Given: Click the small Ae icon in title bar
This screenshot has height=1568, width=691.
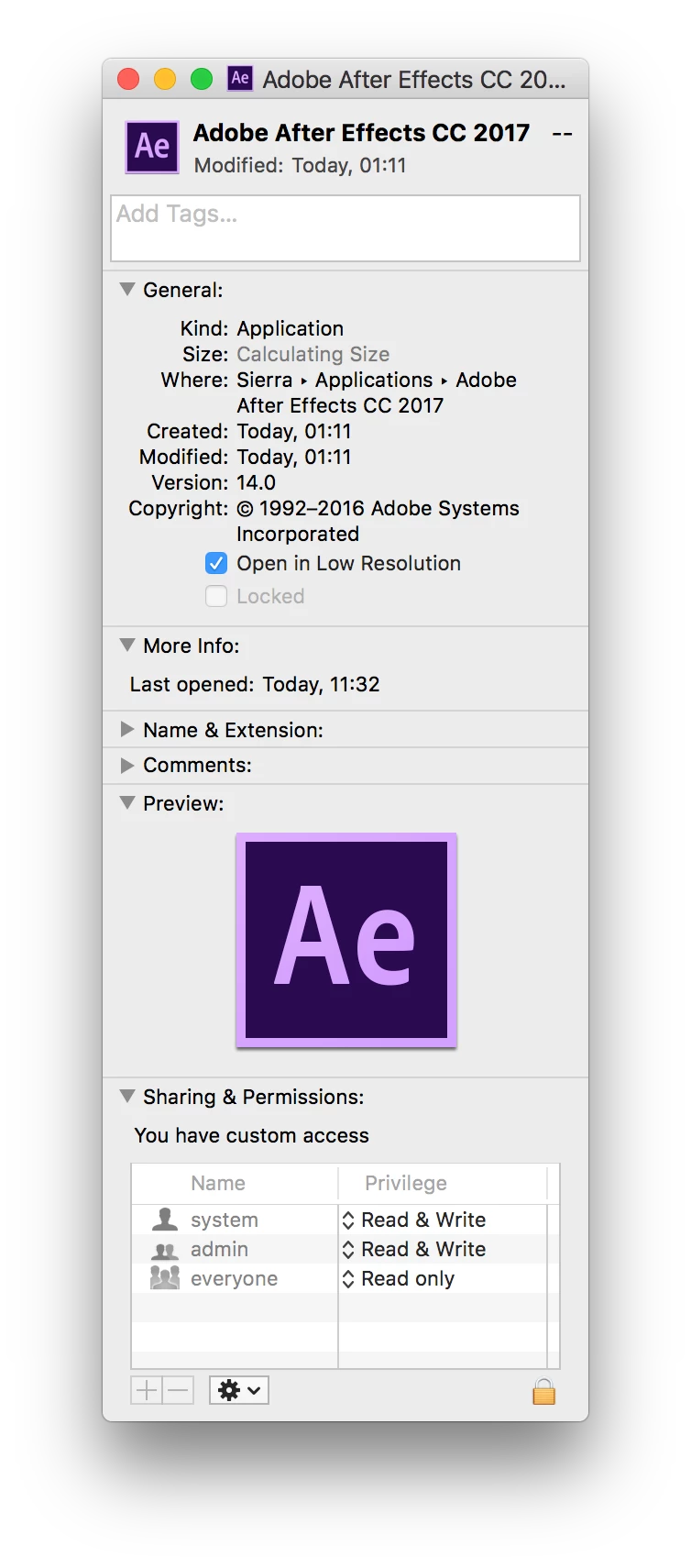Looking at the screenshot, I should pos(240,79).
